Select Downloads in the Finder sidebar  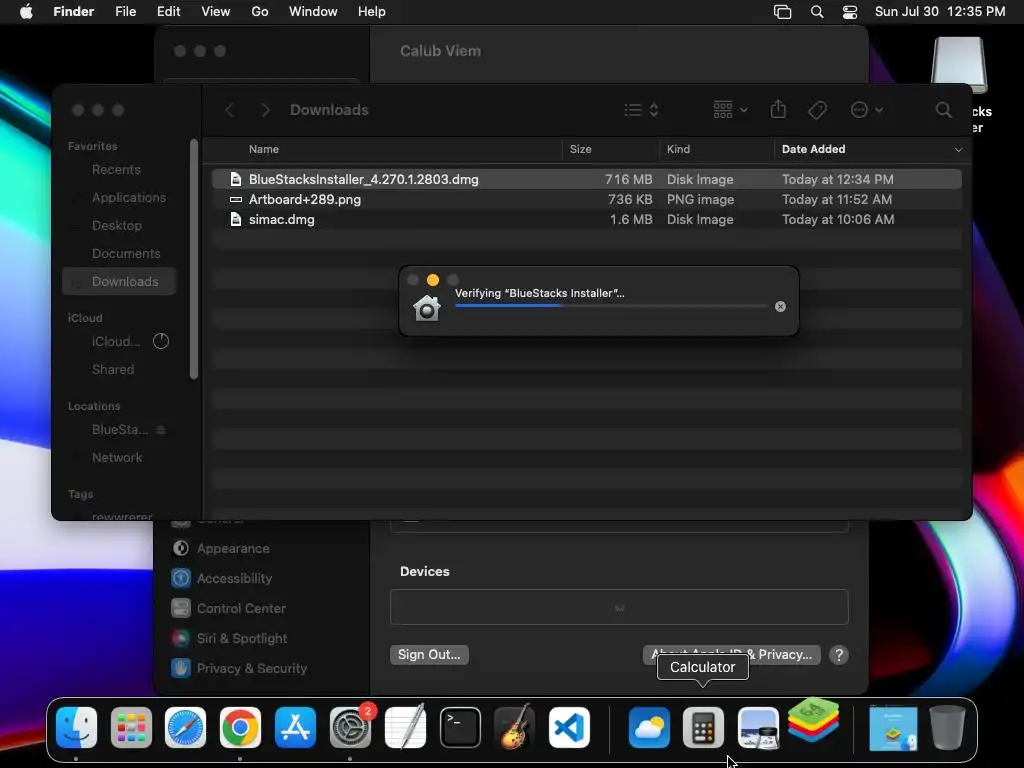click(x=119, y=281)
